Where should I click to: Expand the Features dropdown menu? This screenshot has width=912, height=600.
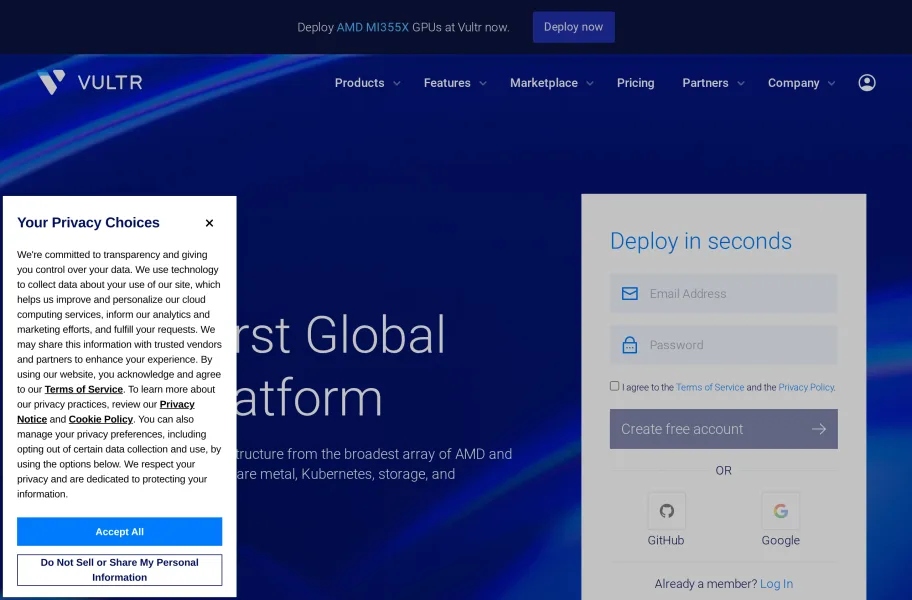click(x=455, y=83)
